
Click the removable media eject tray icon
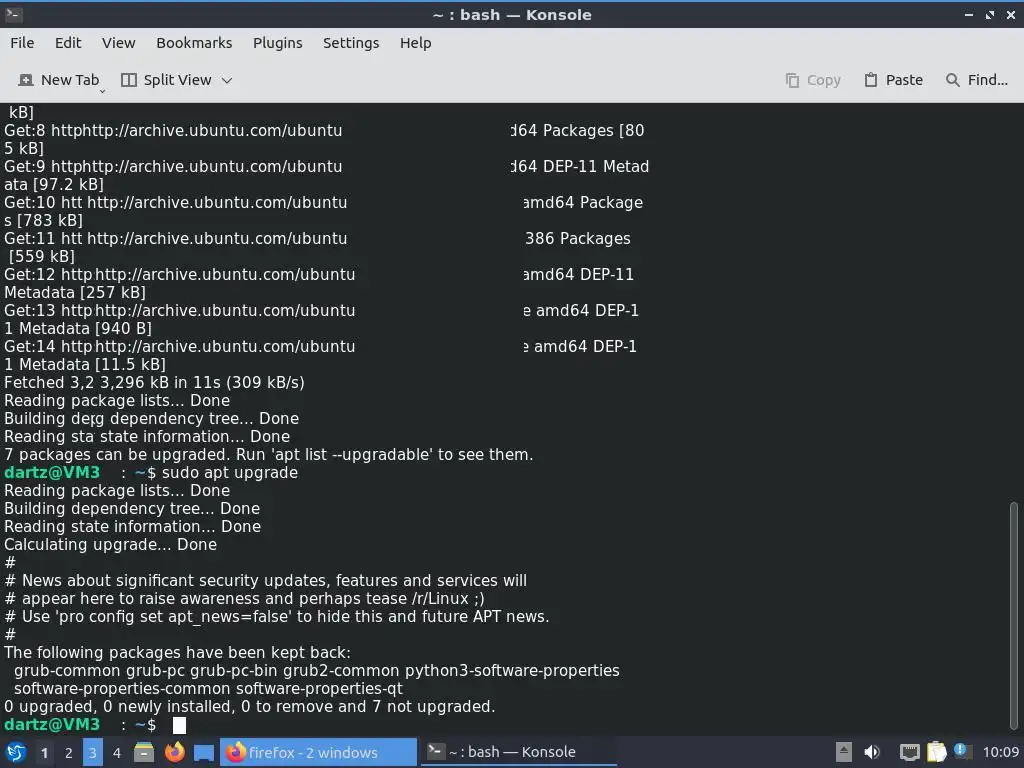pyautogui.click(x=844, y=752)
